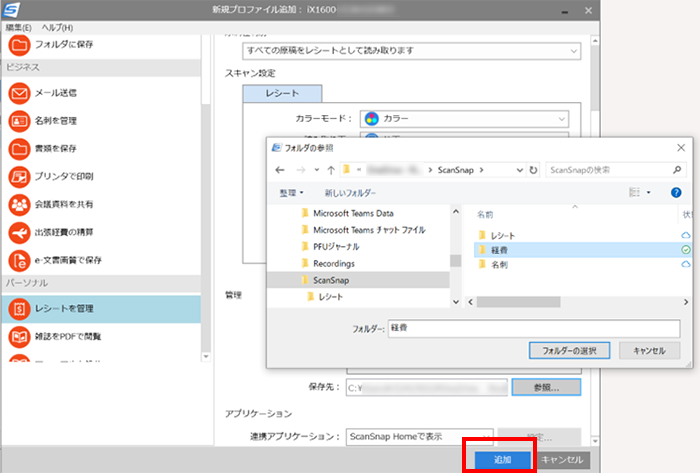The image size is (700, 473).
Task: Select レシート subfolder in tree
Action: [x=330, y=297]
